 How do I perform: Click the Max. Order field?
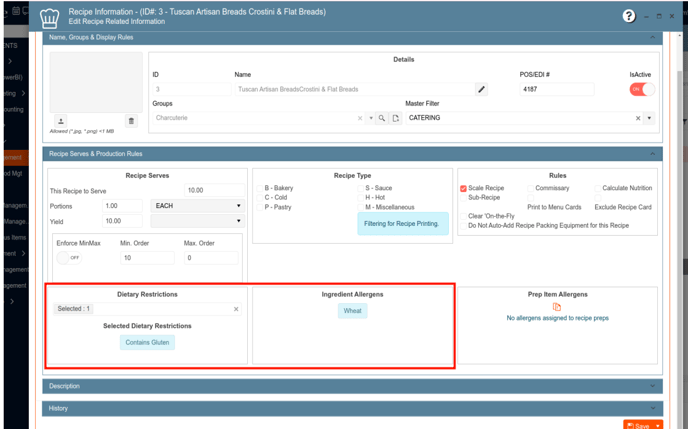pyautogui.click(x=211, y=258)
